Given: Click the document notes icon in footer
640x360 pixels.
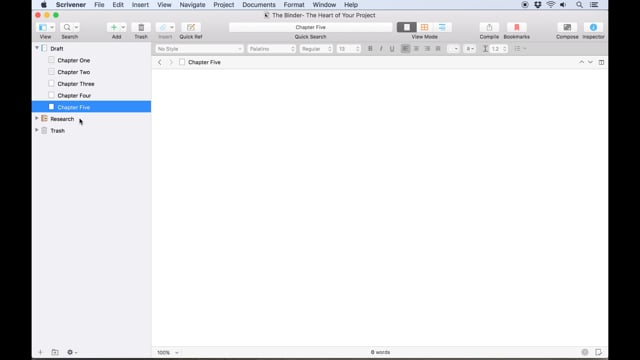Looking at the screenshot, I should pos(598,352).
